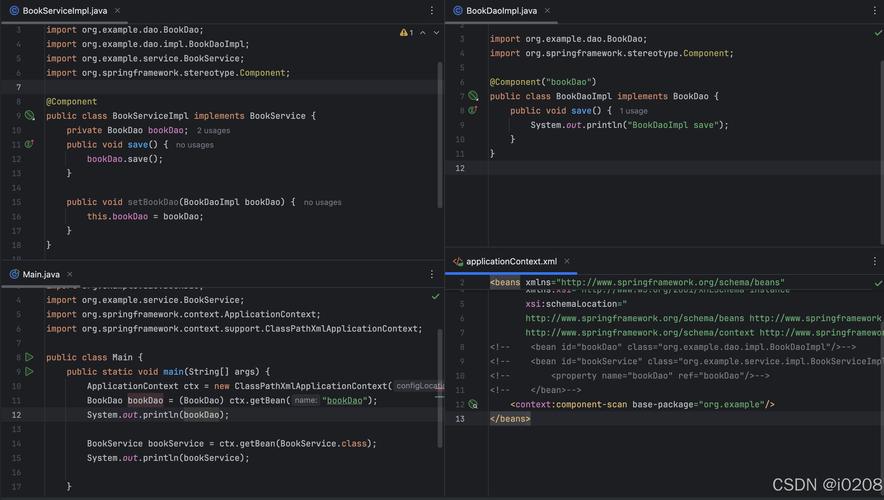Click the run gutter icon beside class Main
Image resolution: width=884 pixels, height=500 pixels.
pos(29,357)
